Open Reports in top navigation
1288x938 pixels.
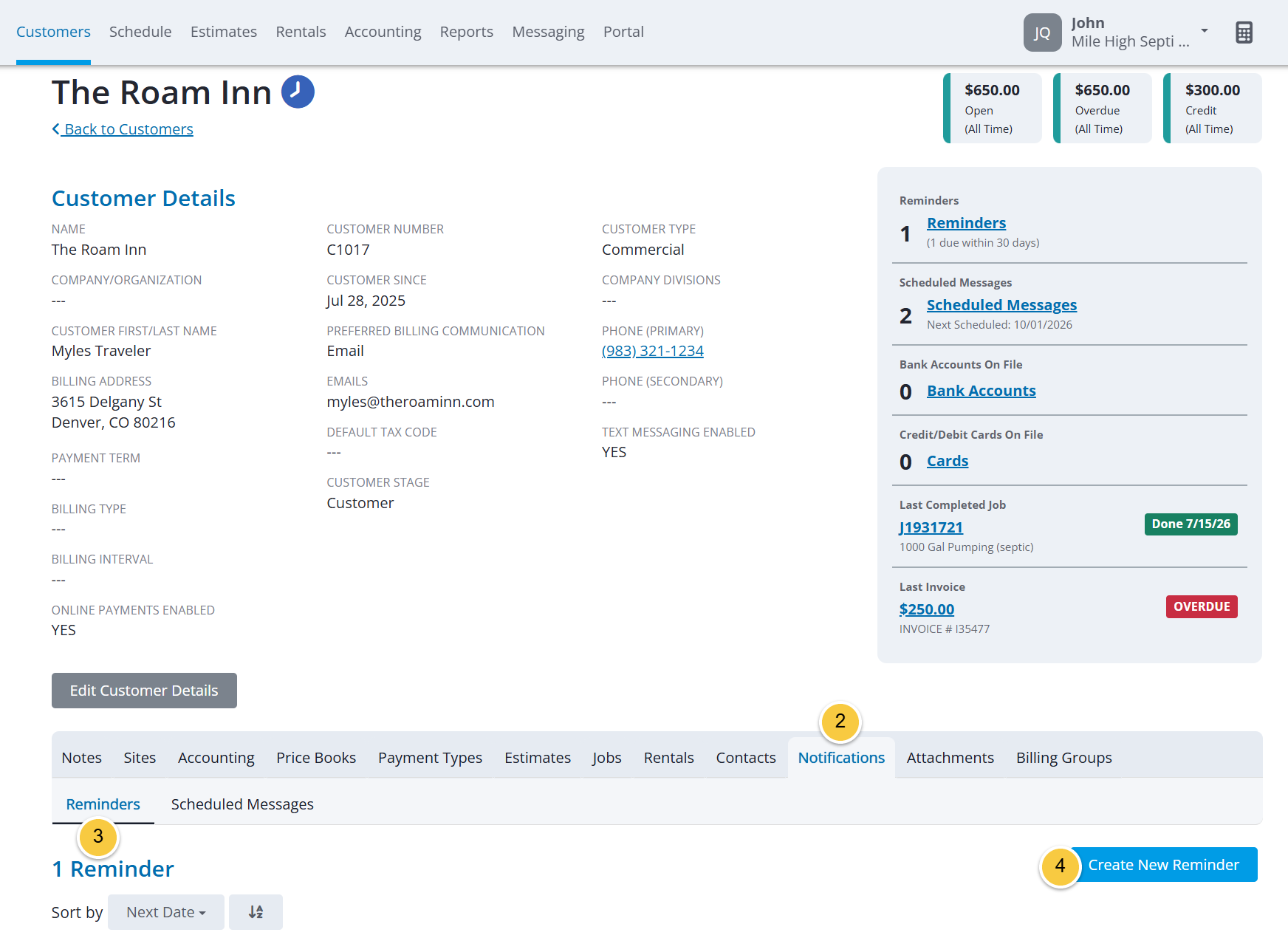pyautogui.click(x=467, y=32)
